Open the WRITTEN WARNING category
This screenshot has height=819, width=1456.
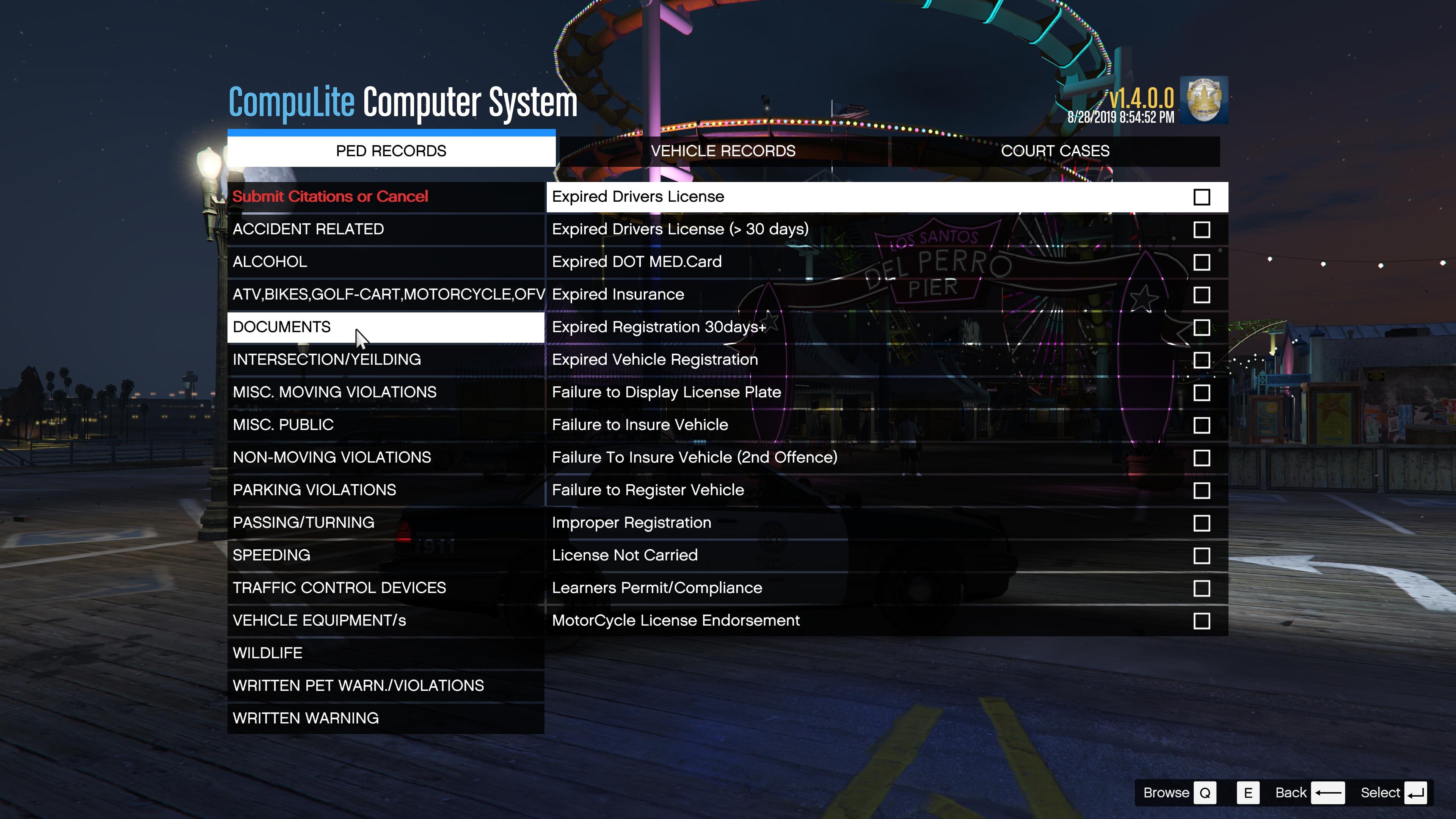click(x=305, y=718)
